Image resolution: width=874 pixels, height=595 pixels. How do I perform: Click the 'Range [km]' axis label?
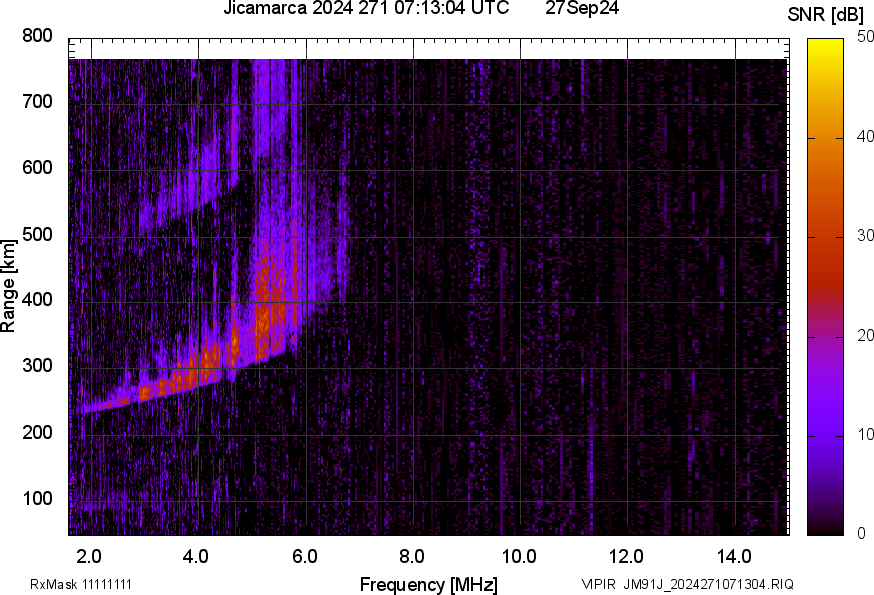tap(8, 286)
